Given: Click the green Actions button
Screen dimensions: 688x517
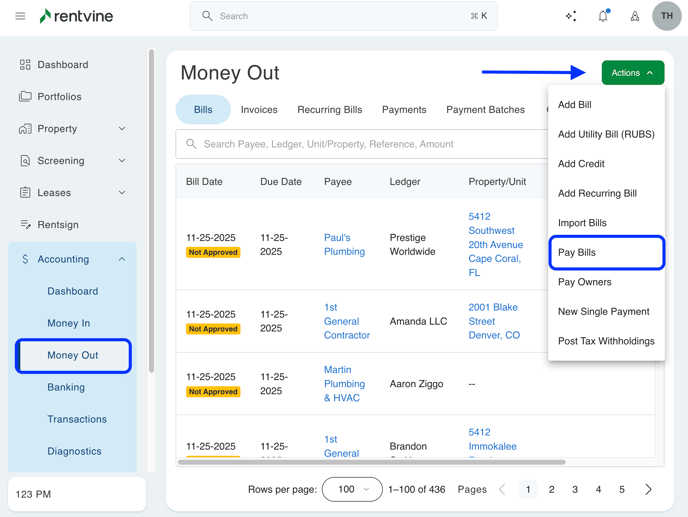Looking at the screenshot, I should click(632, 73).
